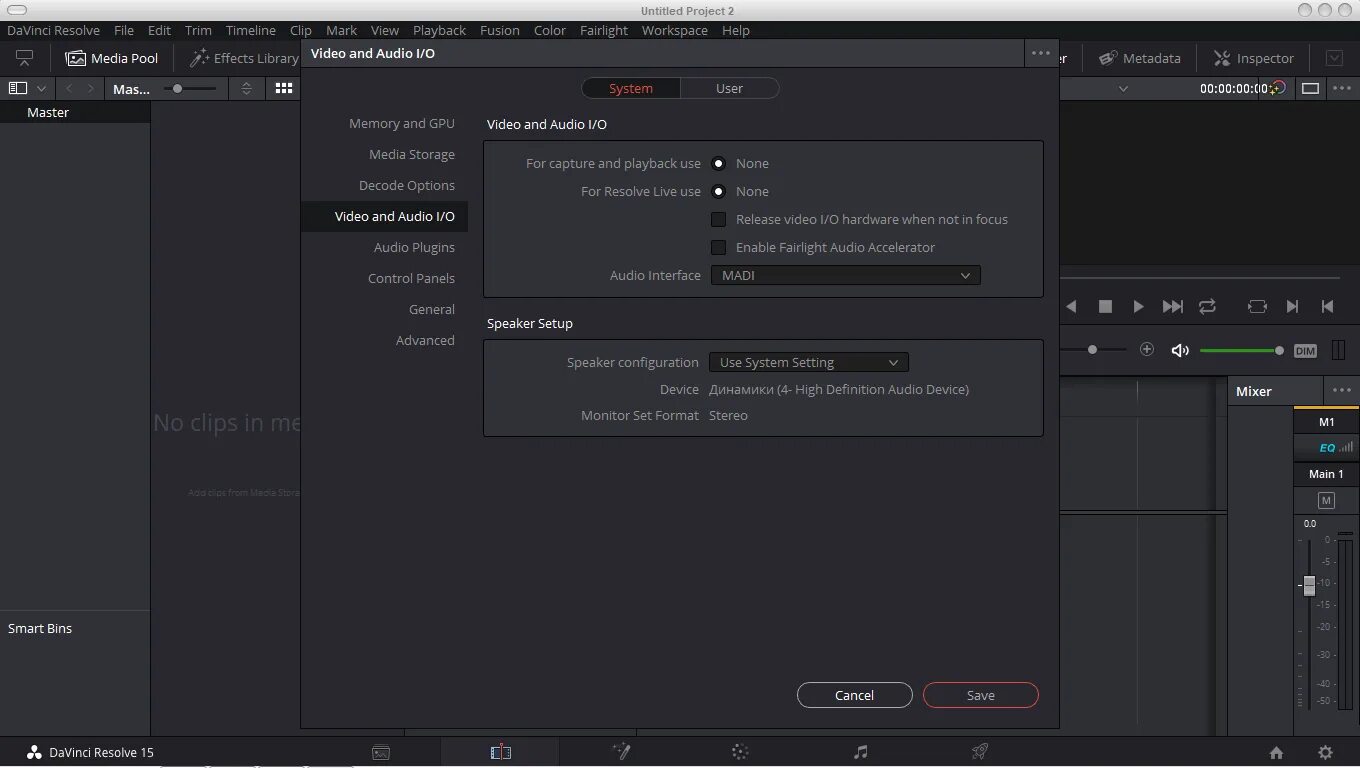Stop playback in the viewer
Image resolution: width=1360 pixels, height=768 pixels.
point(1105,306)
